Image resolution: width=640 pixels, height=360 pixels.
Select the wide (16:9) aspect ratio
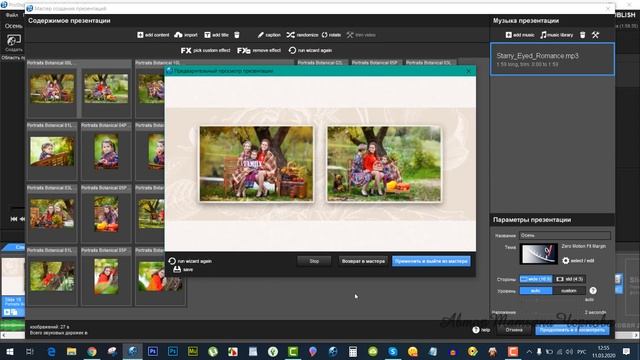pyautogui.click(x=536, y=279)
